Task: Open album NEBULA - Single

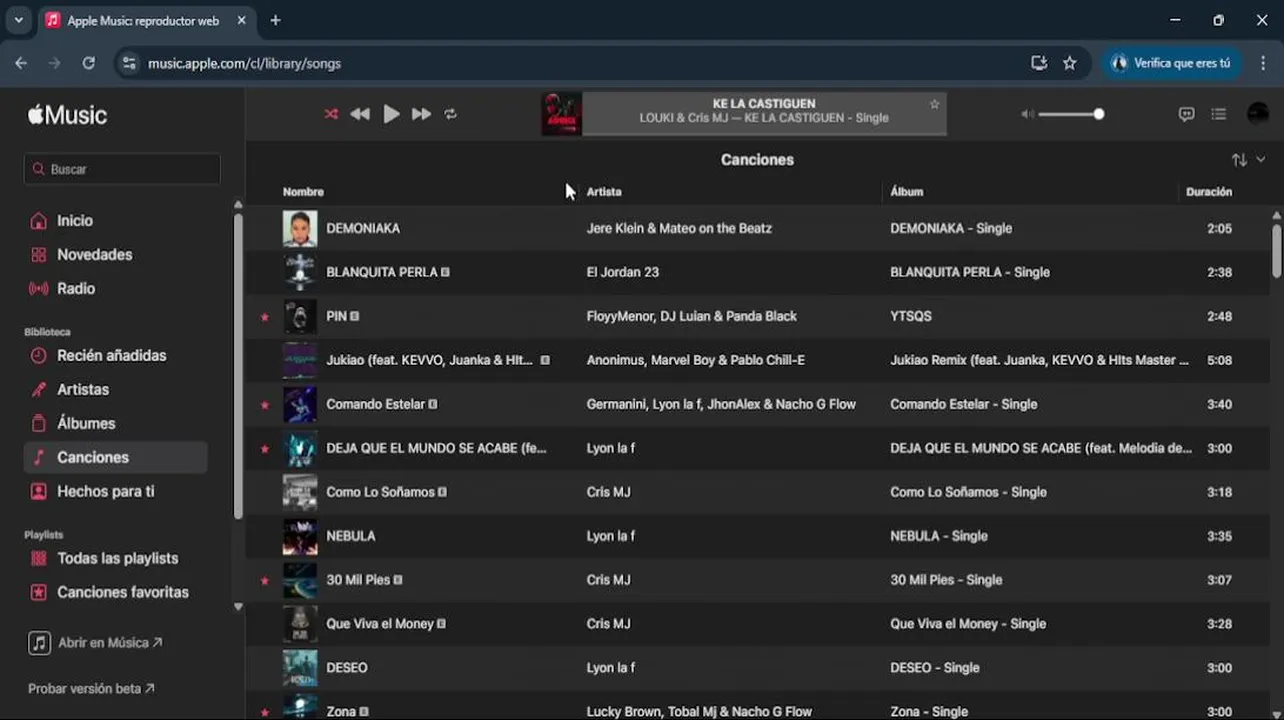Action: pos(939,536)
